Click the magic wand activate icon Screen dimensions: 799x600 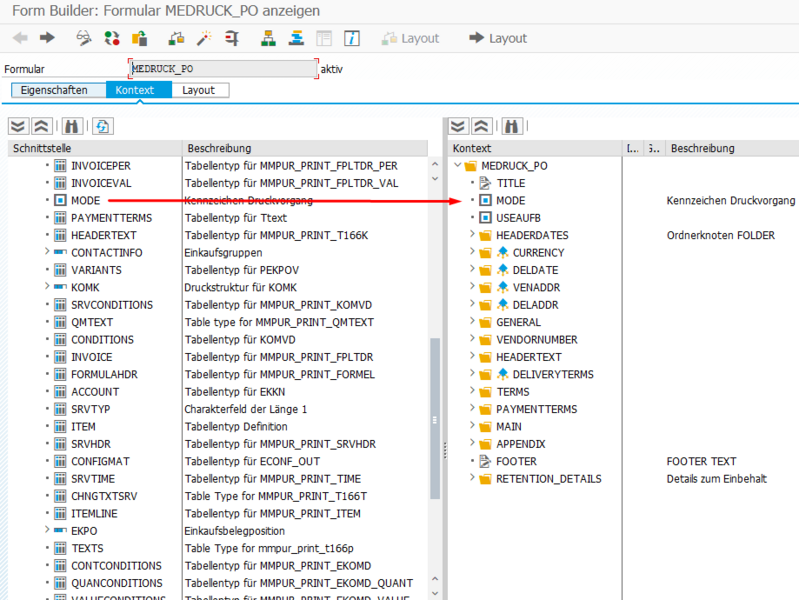(x=204, y=38)
